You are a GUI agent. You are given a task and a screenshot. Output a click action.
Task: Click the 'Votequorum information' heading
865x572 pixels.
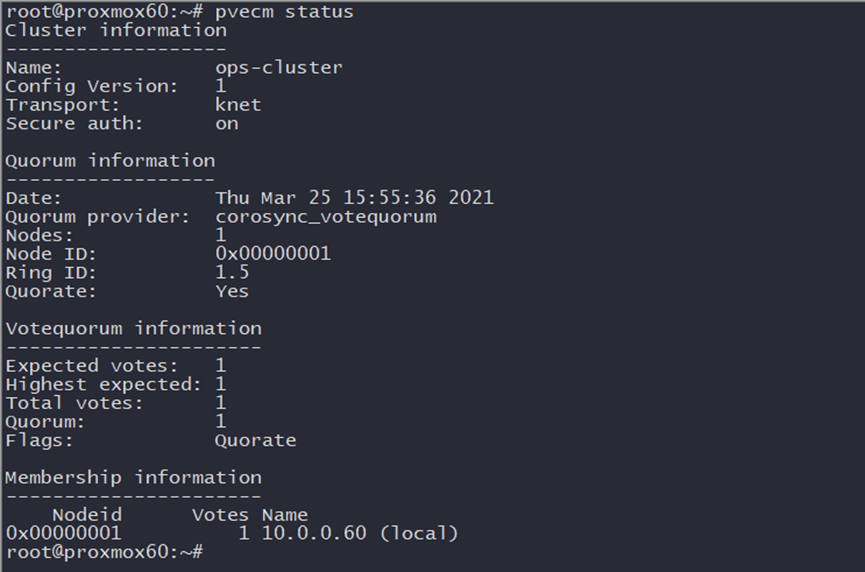pos(134,329)
